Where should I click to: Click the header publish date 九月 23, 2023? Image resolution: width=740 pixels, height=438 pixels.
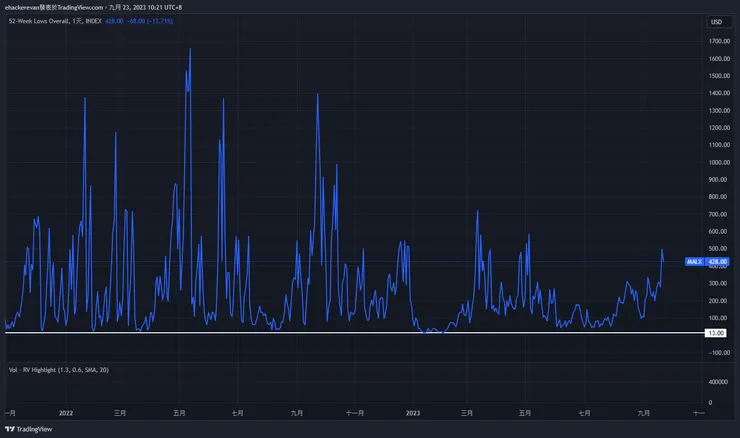[127, 7]
